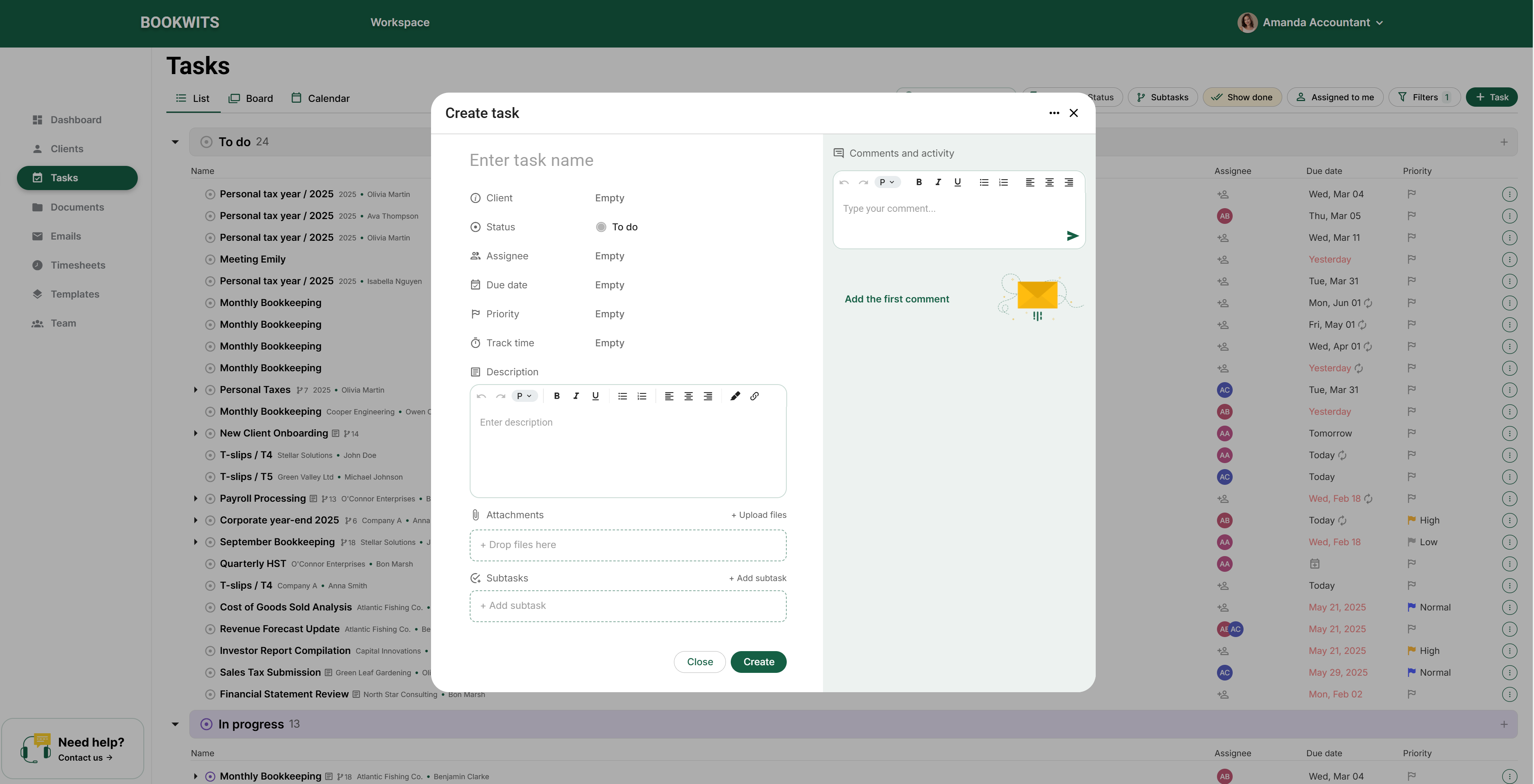Image resolution: width=1534 pixels, height=784 pixels.
Task: Click the To do status color dot
Action: [601, 228]
